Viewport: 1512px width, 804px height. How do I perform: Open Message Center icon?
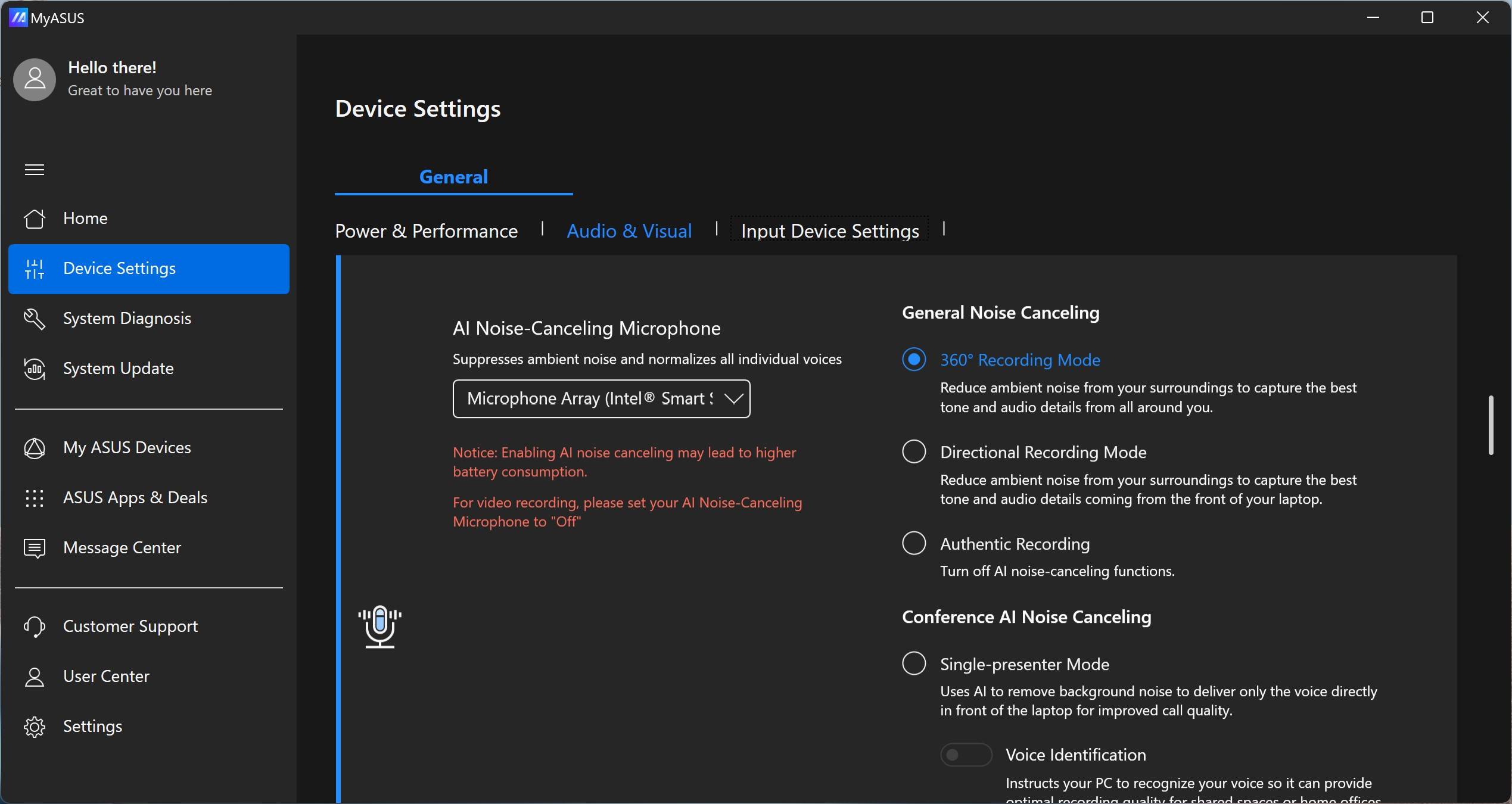(34, 548)
